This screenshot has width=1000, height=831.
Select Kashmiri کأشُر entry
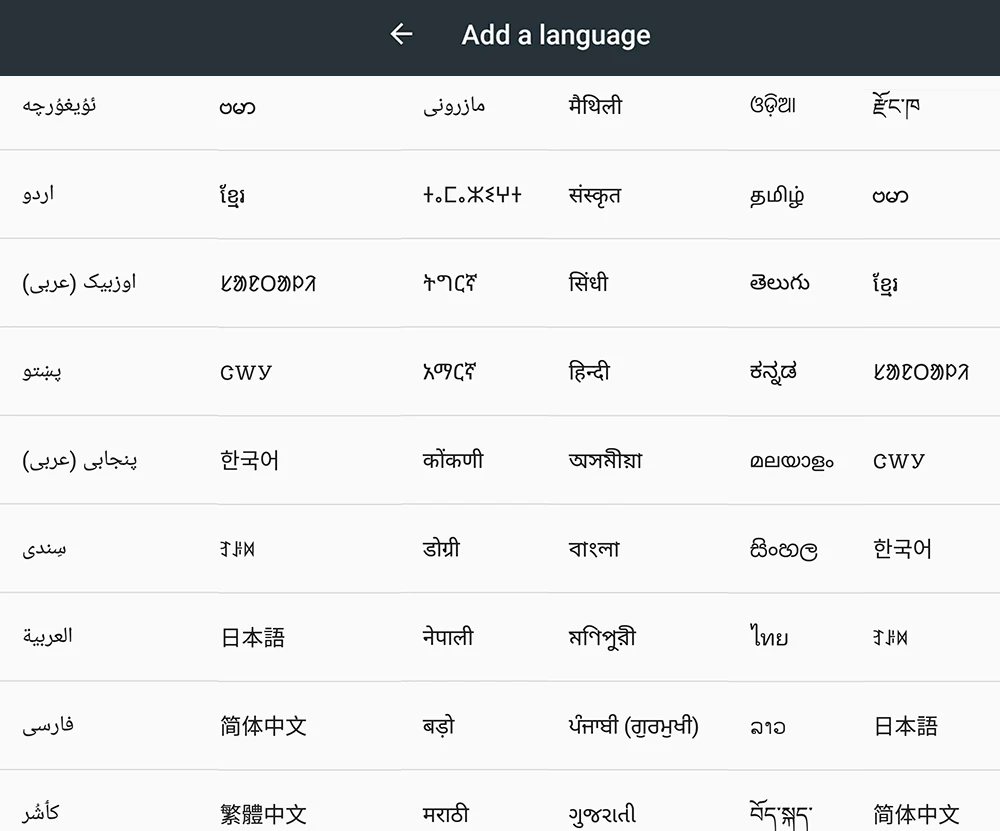[41, 813]
